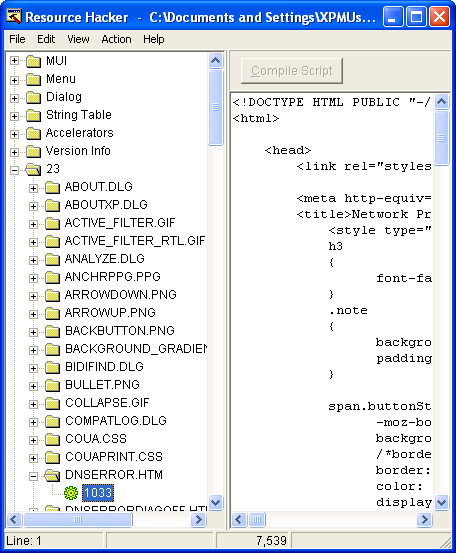
Task: Close the Resource Hacker window
Action: tap(439, 17)
